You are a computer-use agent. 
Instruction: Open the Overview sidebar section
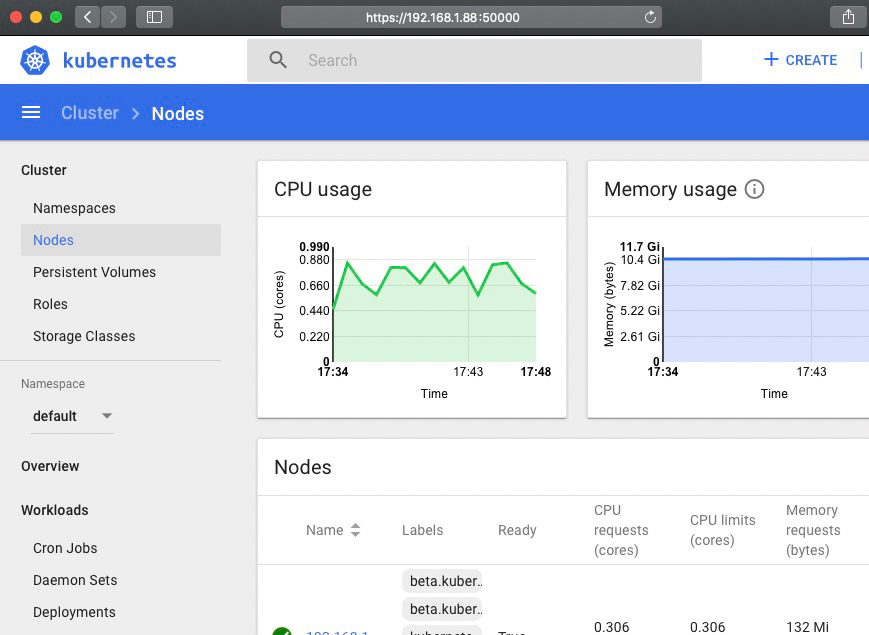coord(50,467)
